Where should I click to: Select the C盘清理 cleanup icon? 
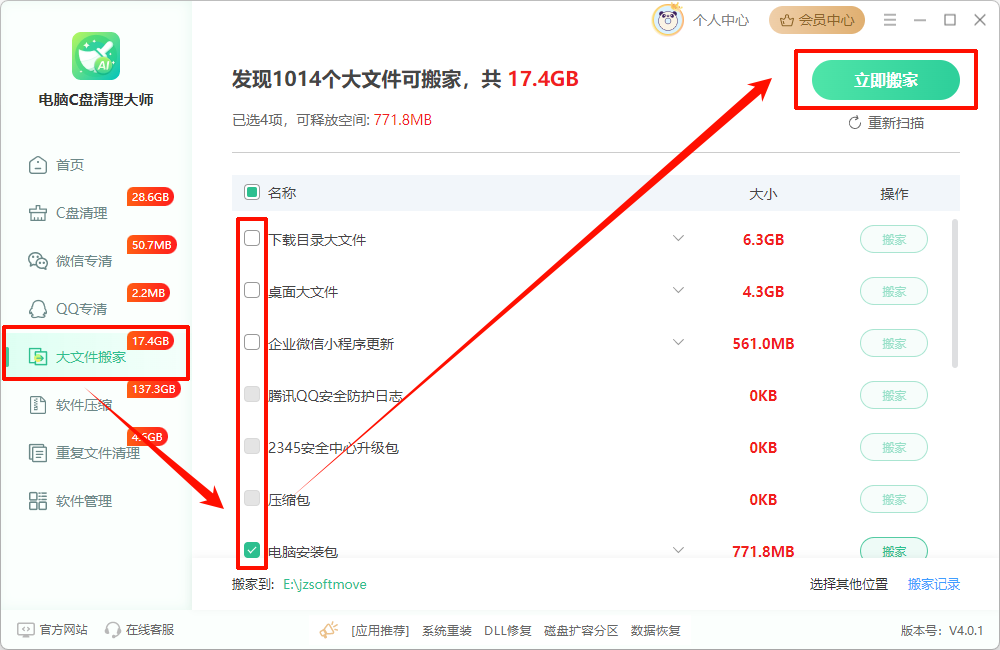(x=35, y=212)
